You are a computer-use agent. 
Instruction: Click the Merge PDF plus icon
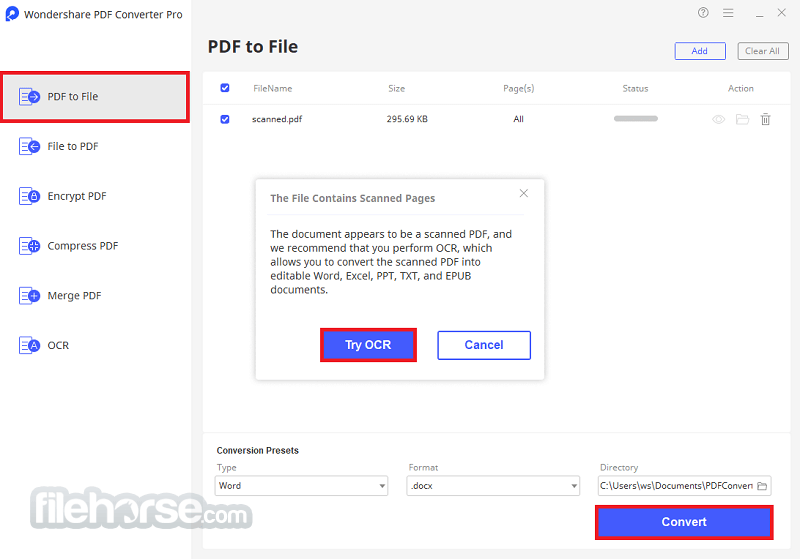(29, 295)
